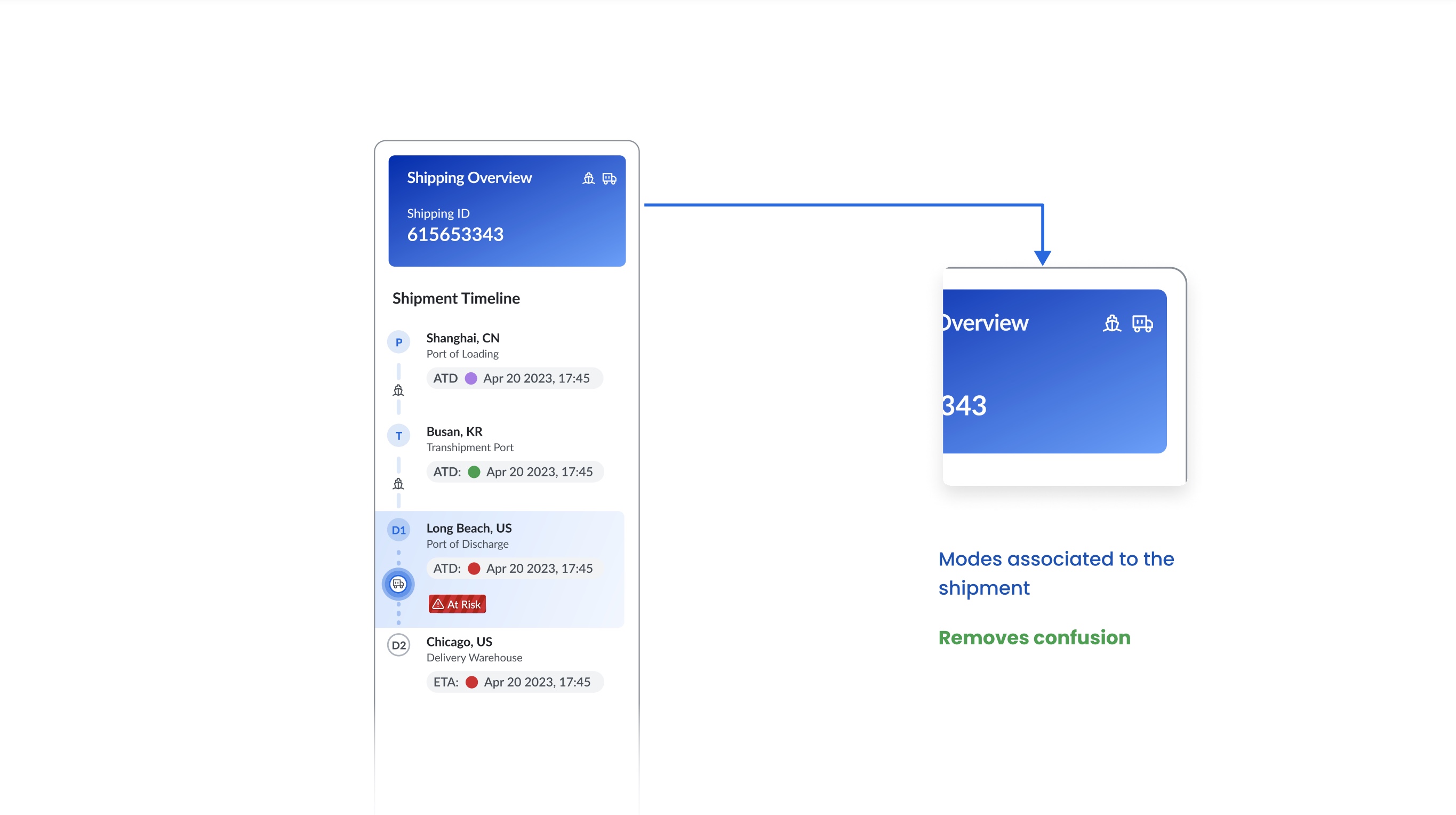Click the Busan, KR location title

[x=454, y=432]
